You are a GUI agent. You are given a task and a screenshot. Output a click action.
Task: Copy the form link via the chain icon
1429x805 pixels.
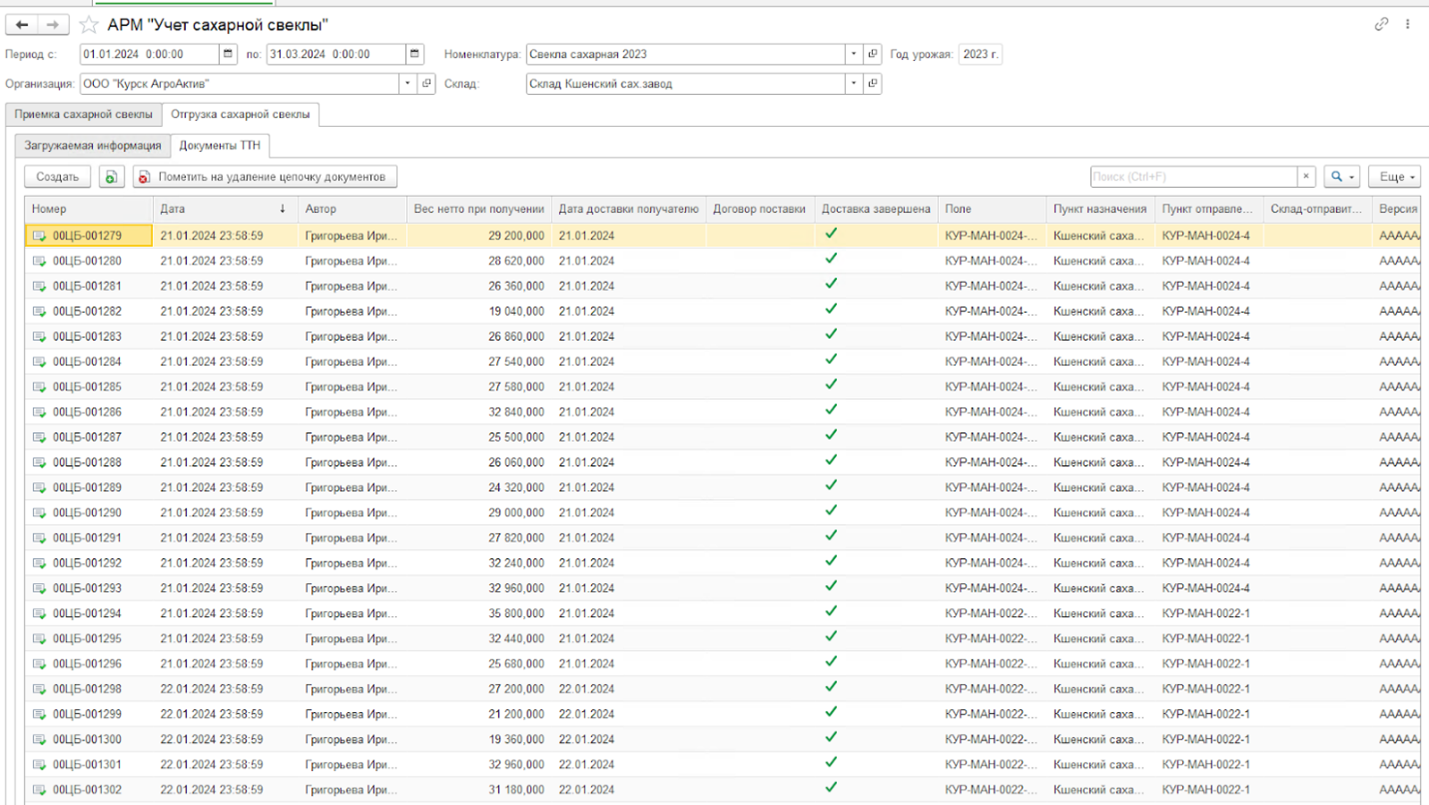[x=1381, y=24]
